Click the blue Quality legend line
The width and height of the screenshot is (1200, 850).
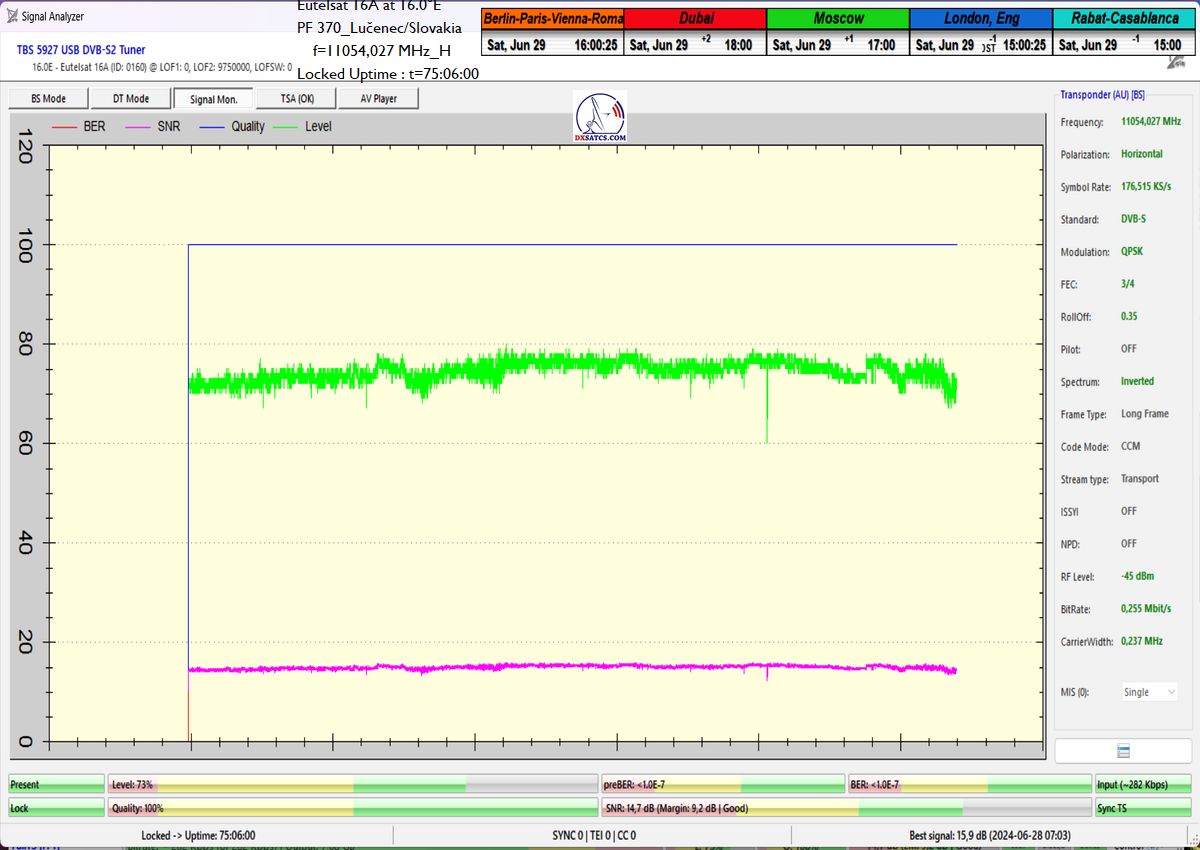coord(212,127)
